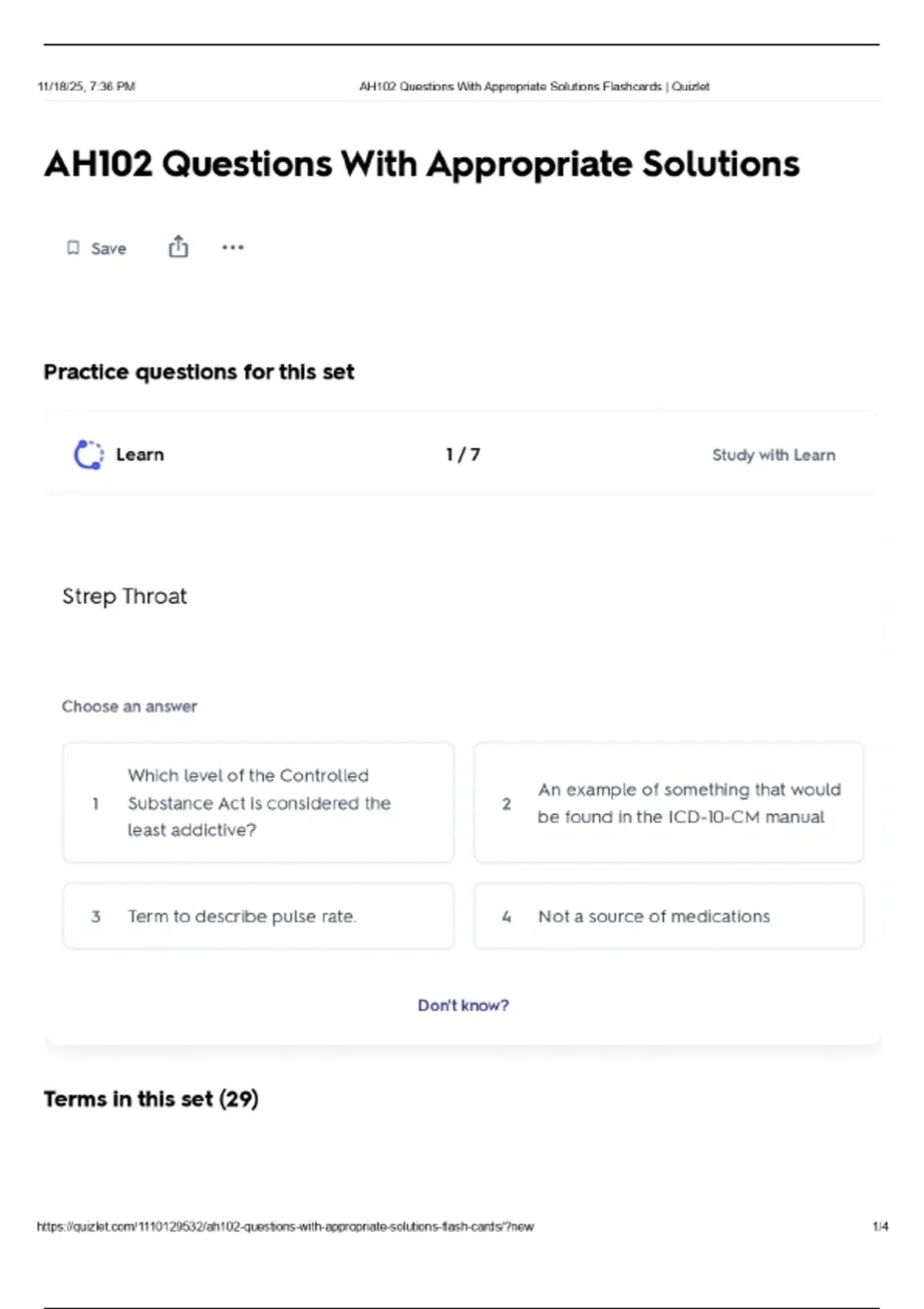This screenshot has width=924, height=1309.
Task: Click the 'Choose an answer' label
Action: [x=129, y=707]
